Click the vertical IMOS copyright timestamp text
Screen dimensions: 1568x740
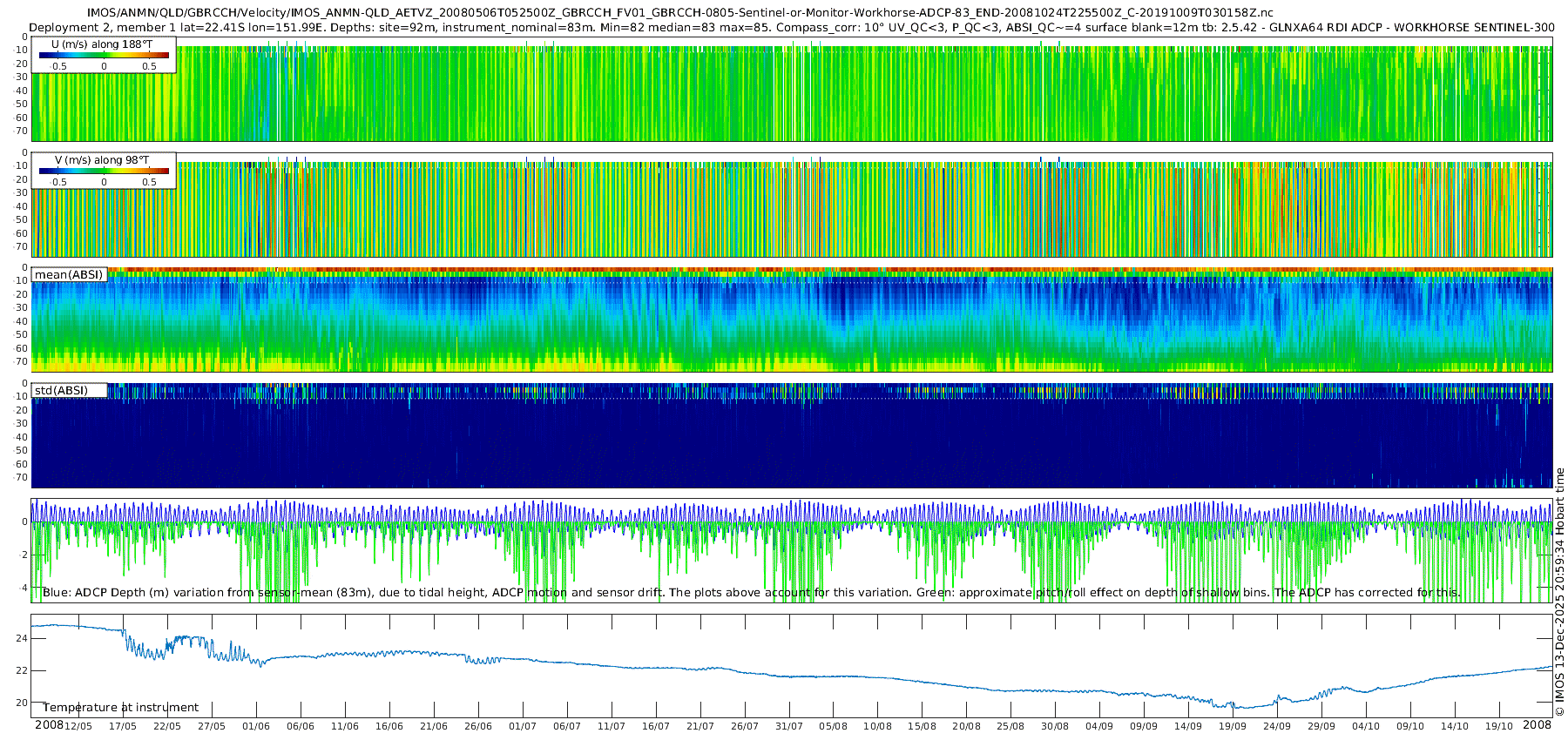(x=1559, y=592)
